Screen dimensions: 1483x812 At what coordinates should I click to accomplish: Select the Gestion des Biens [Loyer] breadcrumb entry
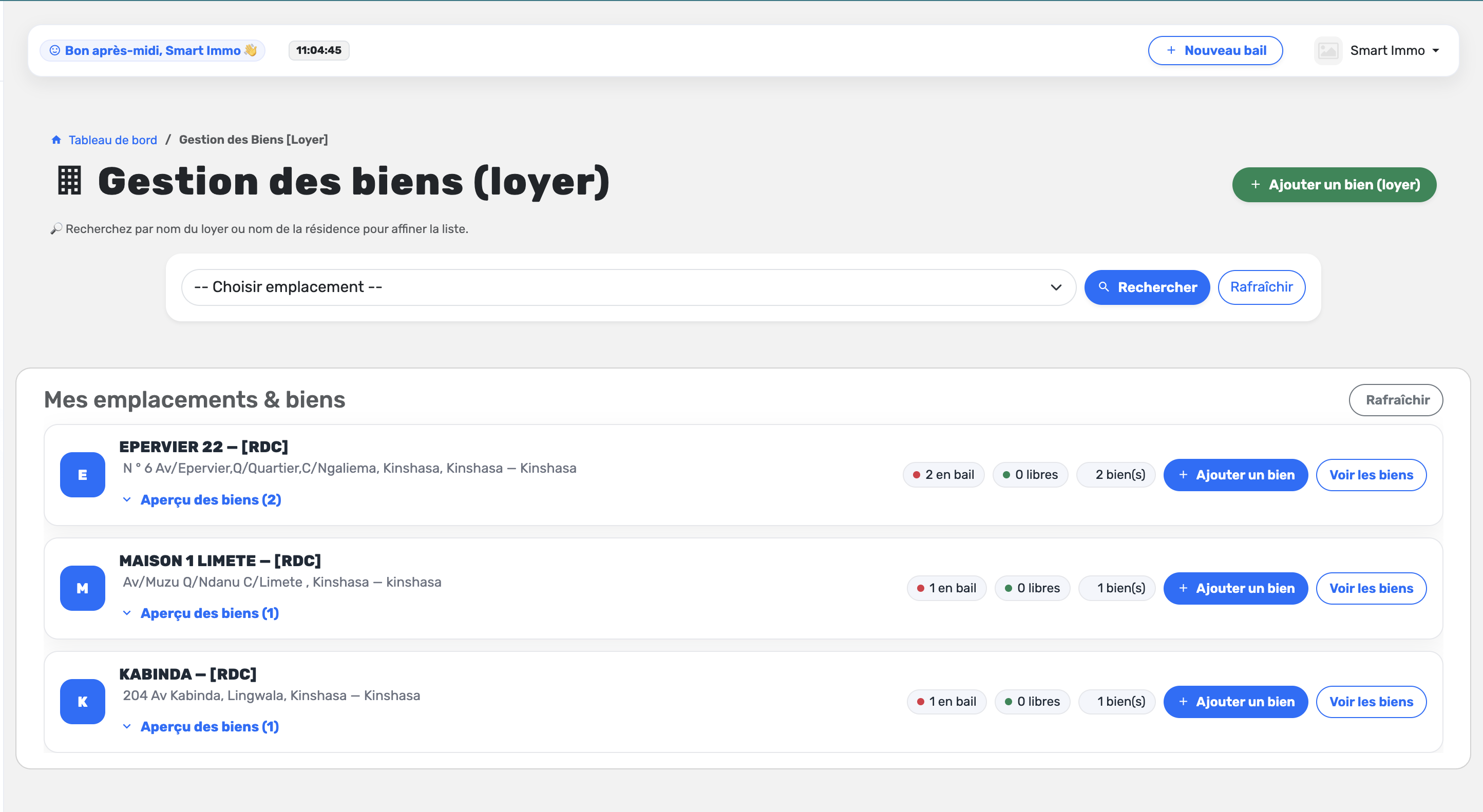(253, 139)
